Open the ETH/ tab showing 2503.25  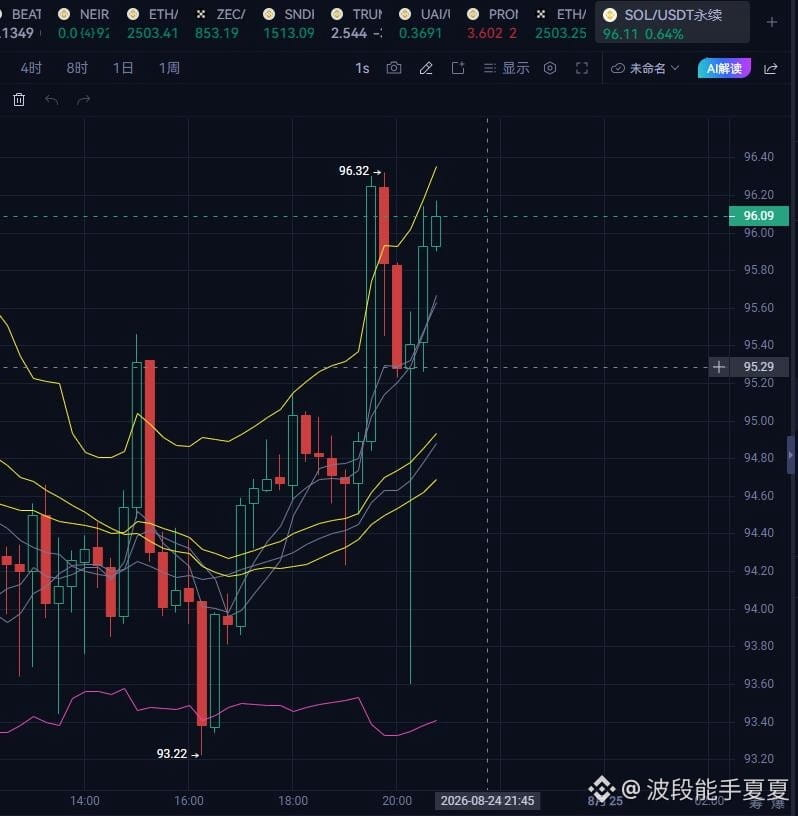click(x=561, y=23)
